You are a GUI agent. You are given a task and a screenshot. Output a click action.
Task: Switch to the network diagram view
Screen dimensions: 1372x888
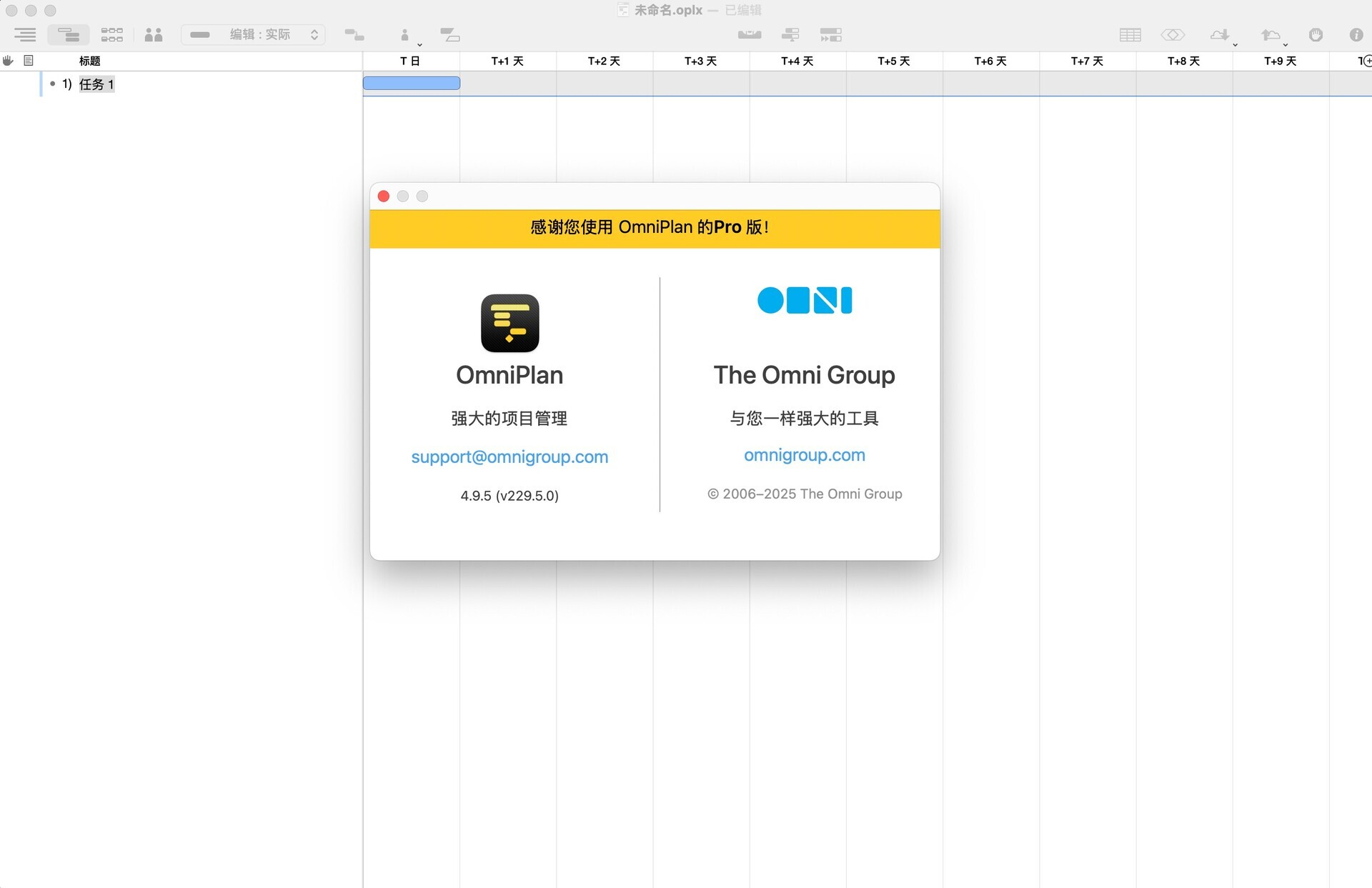(x=112, y=34)
